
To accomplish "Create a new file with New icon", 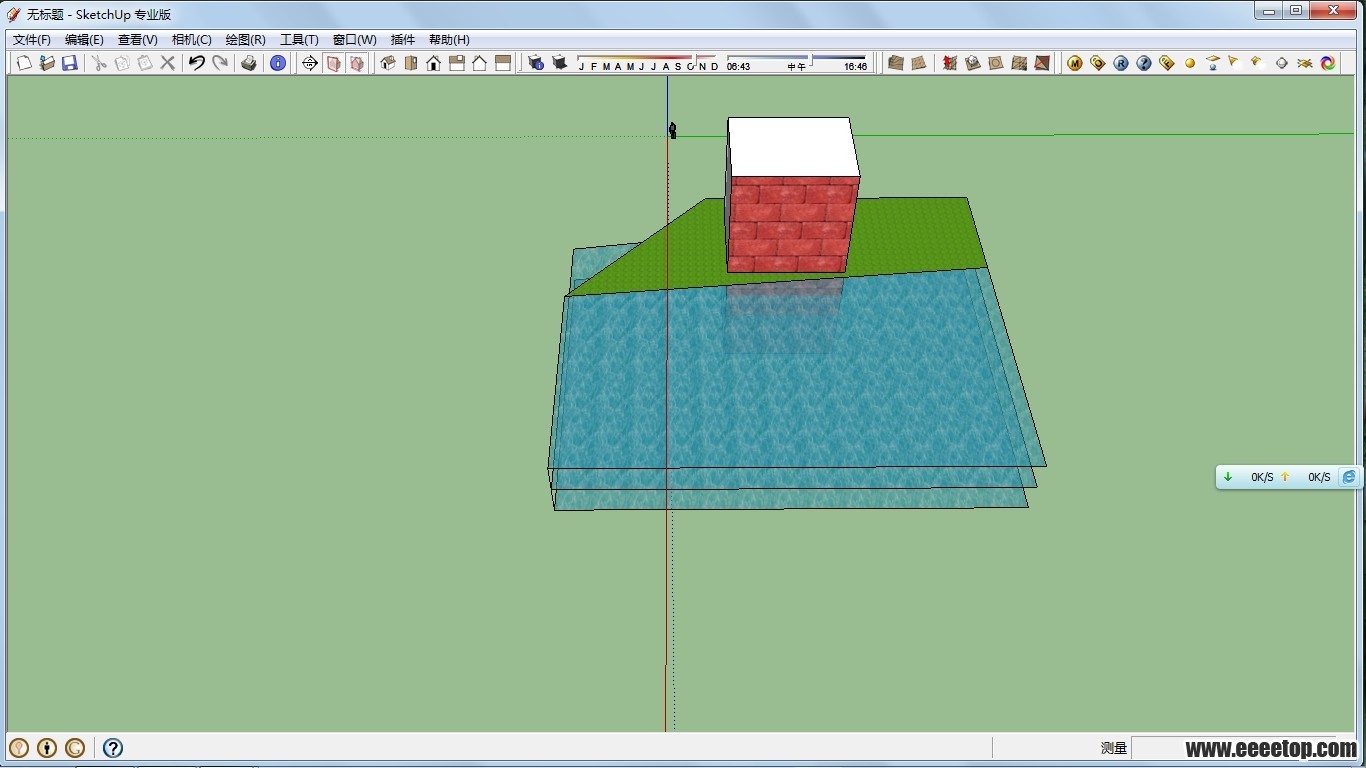I will tap(24, 63).
